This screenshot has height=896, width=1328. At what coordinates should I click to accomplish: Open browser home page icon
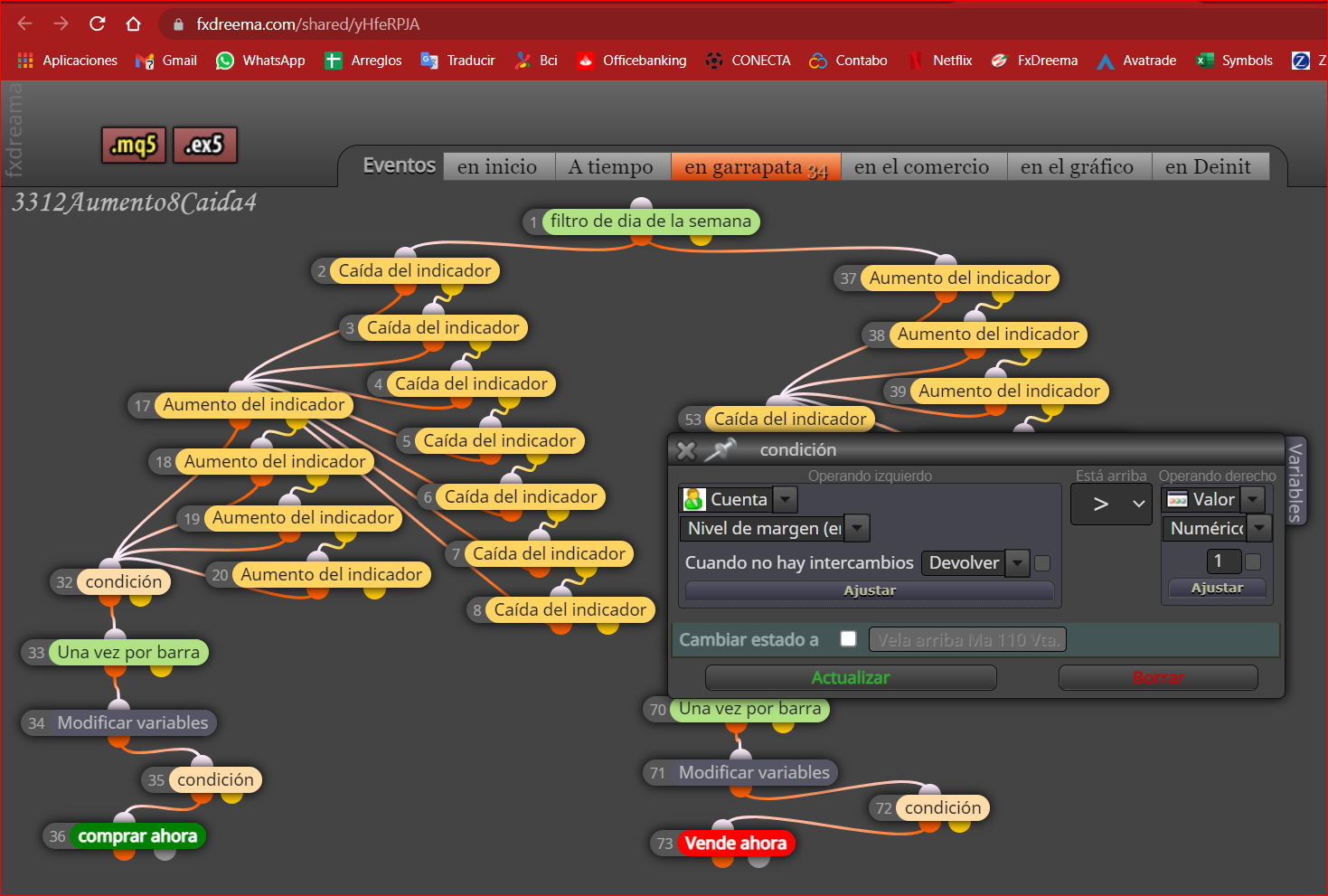point(133,24)
